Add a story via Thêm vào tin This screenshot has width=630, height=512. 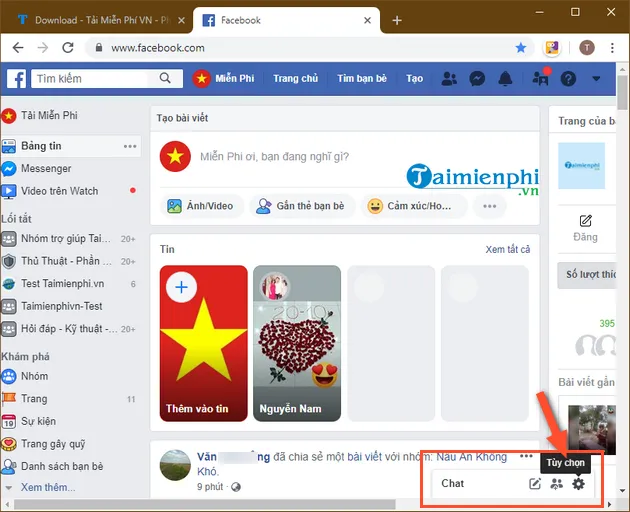203,343
